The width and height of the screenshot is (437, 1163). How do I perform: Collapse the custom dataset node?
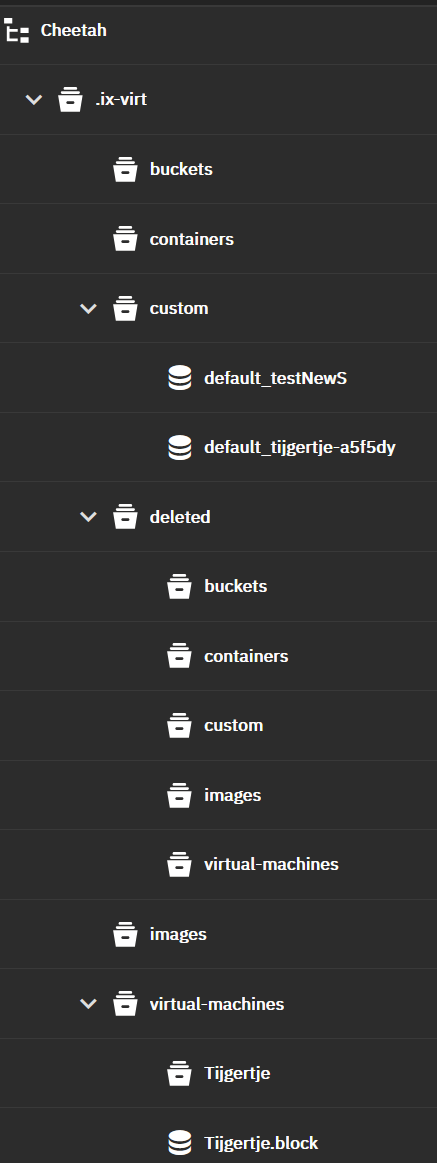pos(88,308)
